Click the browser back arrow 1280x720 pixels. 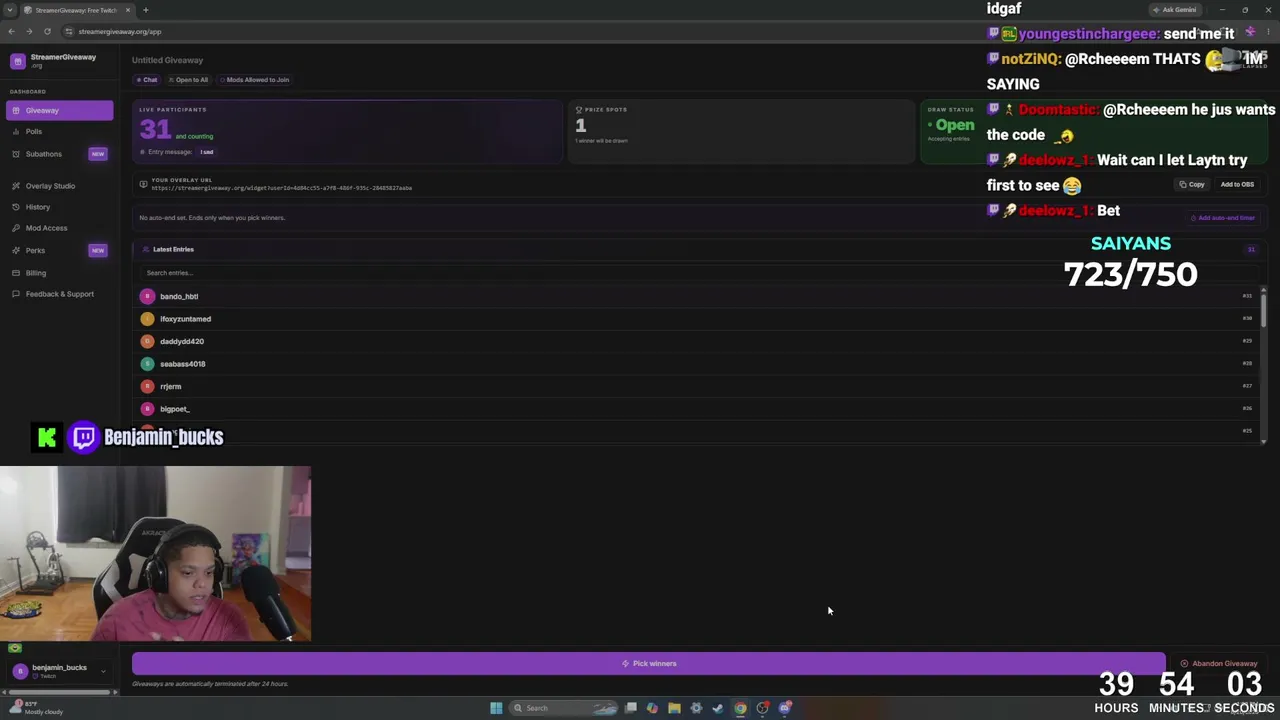pyautogui.click(x=11, y=31)
